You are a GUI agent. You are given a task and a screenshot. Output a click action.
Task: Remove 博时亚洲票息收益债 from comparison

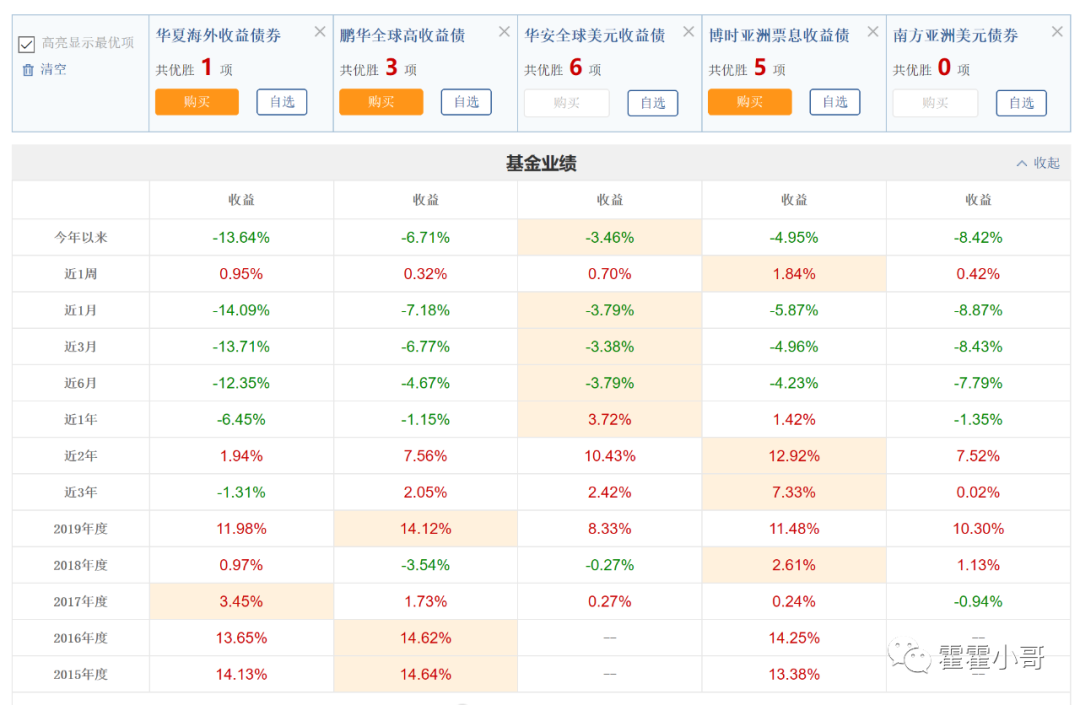coord(872,31)
